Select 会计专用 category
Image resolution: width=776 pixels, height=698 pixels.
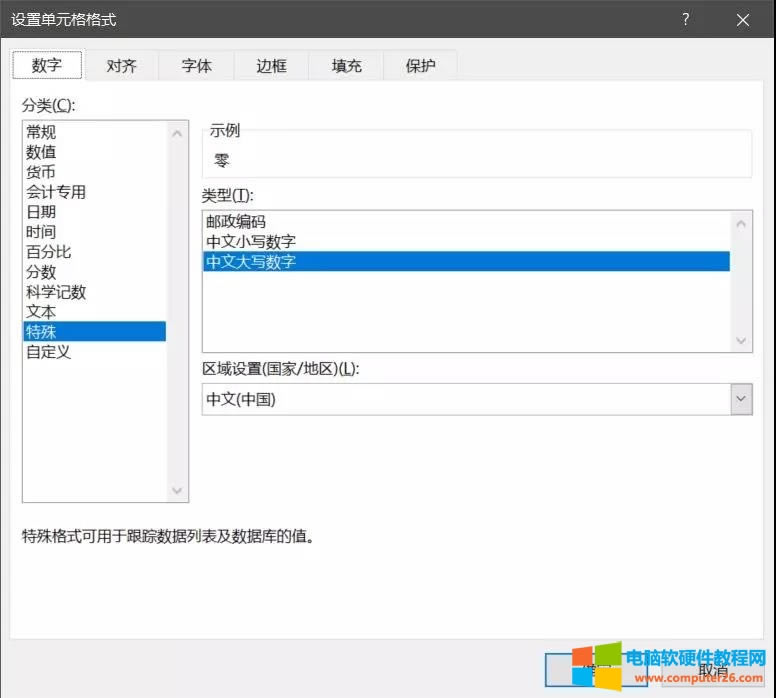56,192
